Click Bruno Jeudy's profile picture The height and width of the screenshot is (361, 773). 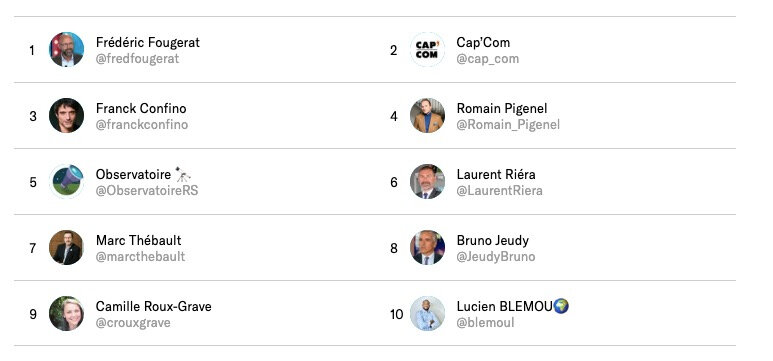pyautogui.click(x=427, y=248)
